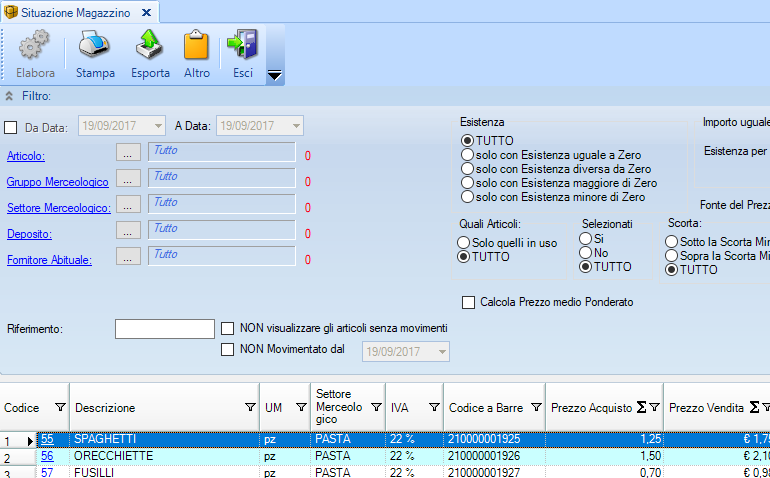Click the sum icon on Prezzo Acquisto column
The image size is (770, 478).
point(641,408)
